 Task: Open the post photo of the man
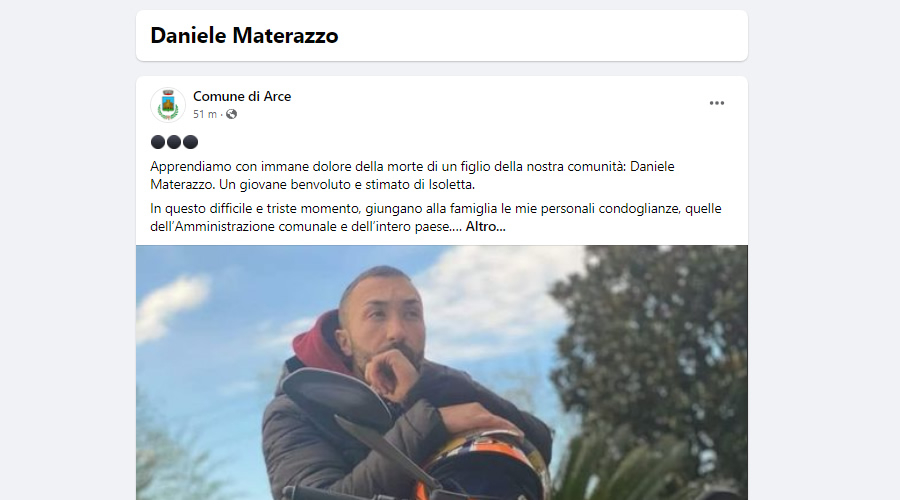(x=442, y=373)
